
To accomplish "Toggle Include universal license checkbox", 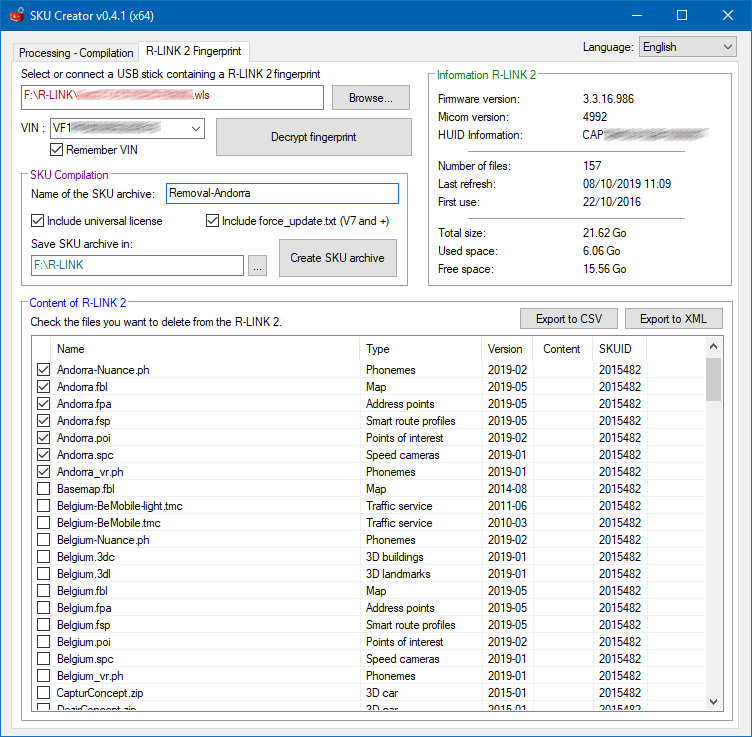I will 37,221.
